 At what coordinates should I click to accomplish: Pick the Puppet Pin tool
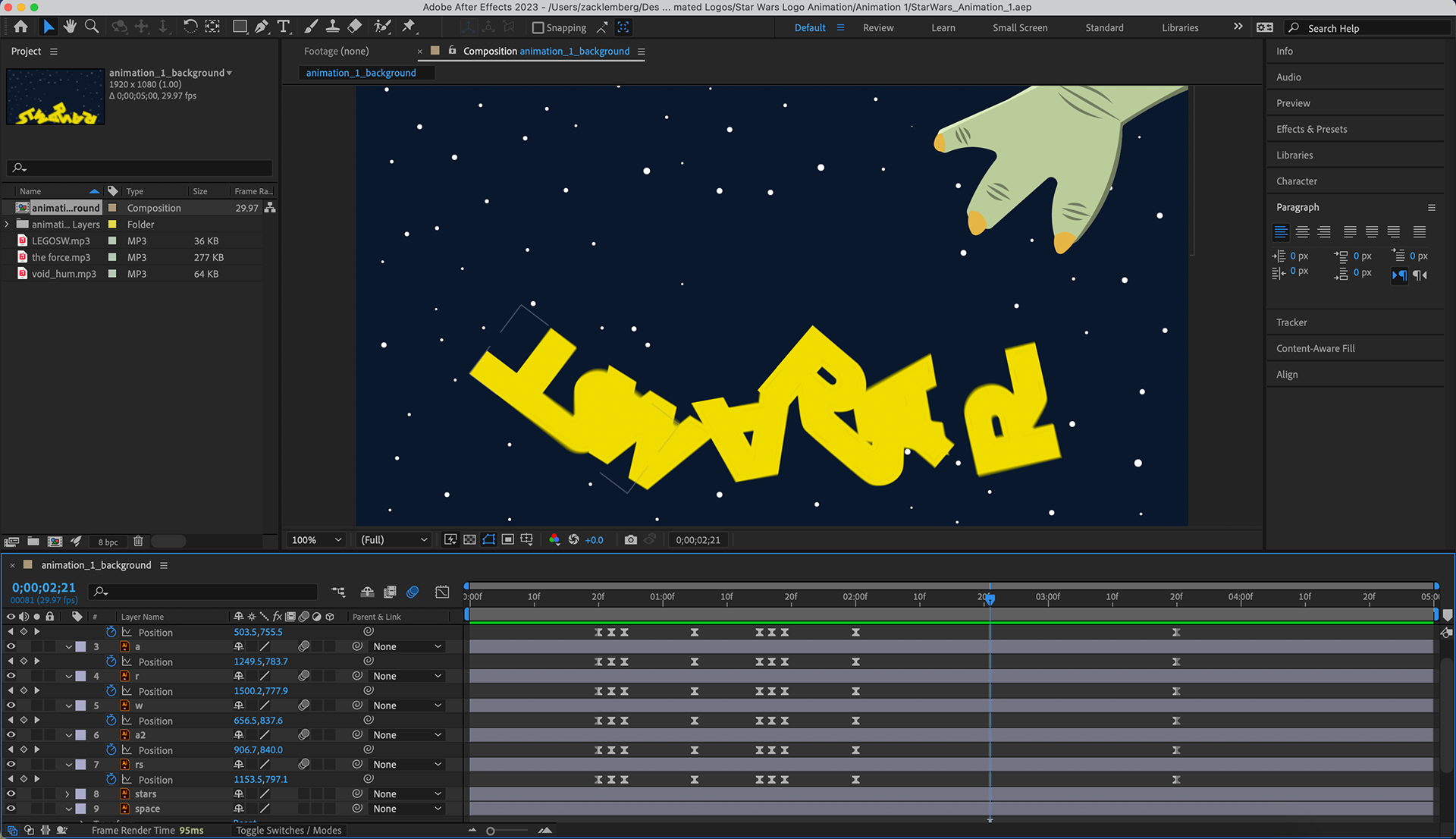[x=409, y=27]
